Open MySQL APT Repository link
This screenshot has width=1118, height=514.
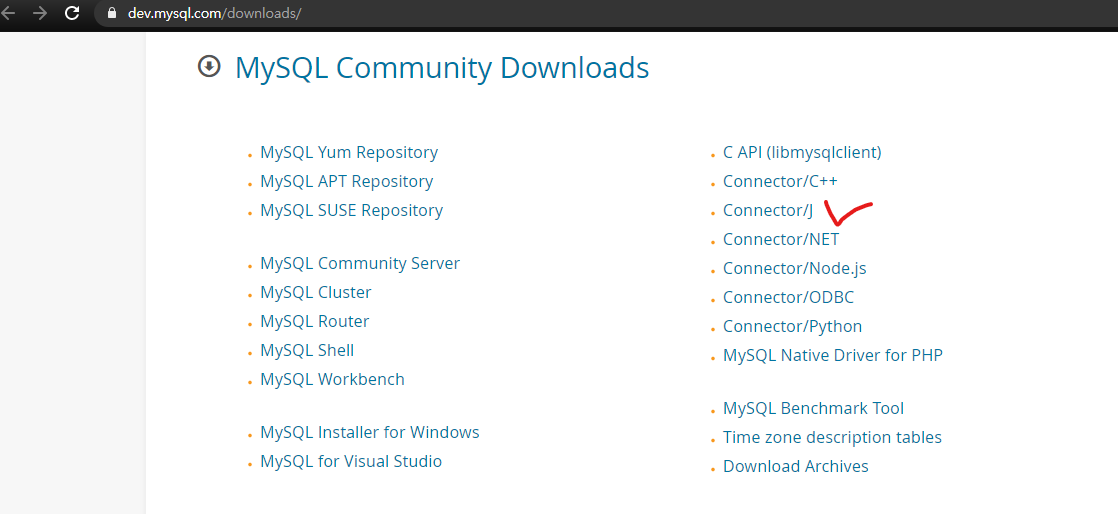347,182
